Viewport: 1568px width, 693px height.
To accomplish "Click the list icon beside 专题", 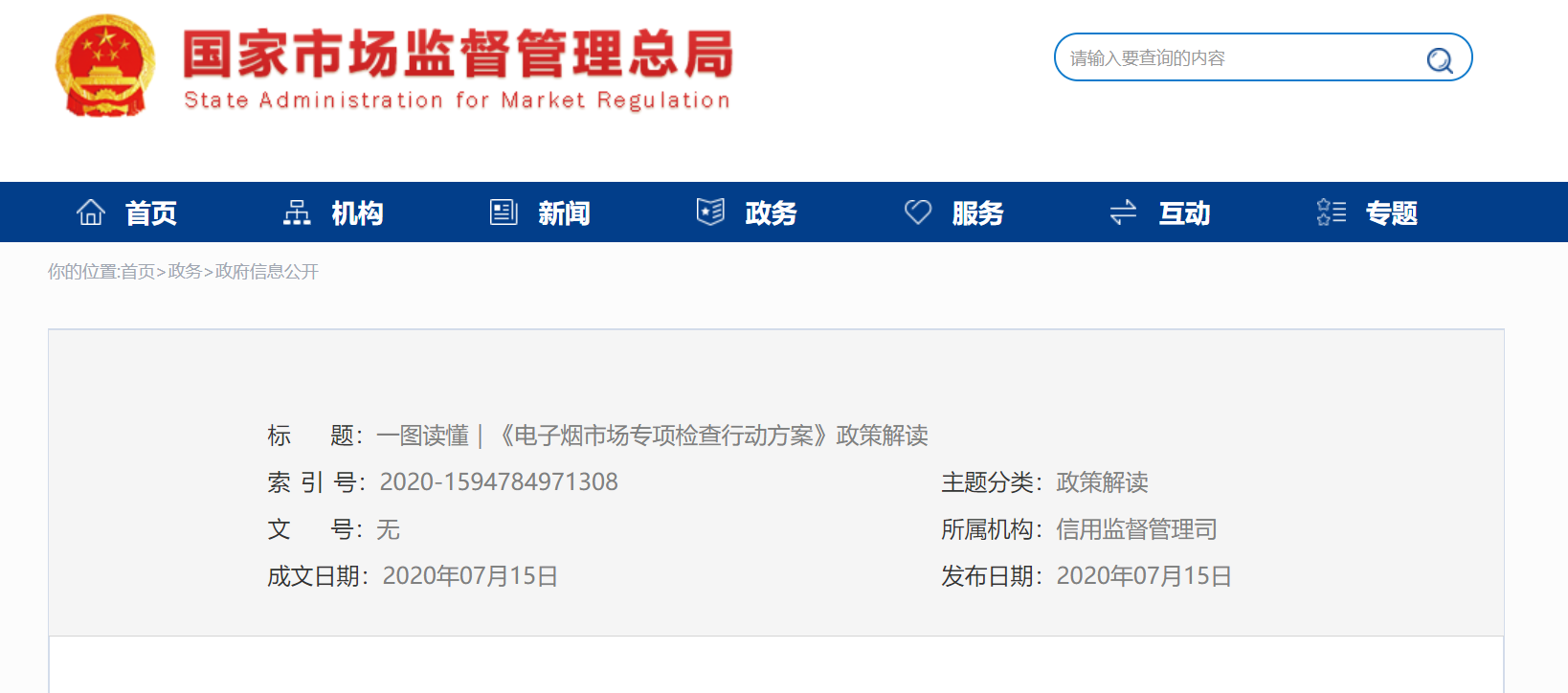I will point(1332,212).
